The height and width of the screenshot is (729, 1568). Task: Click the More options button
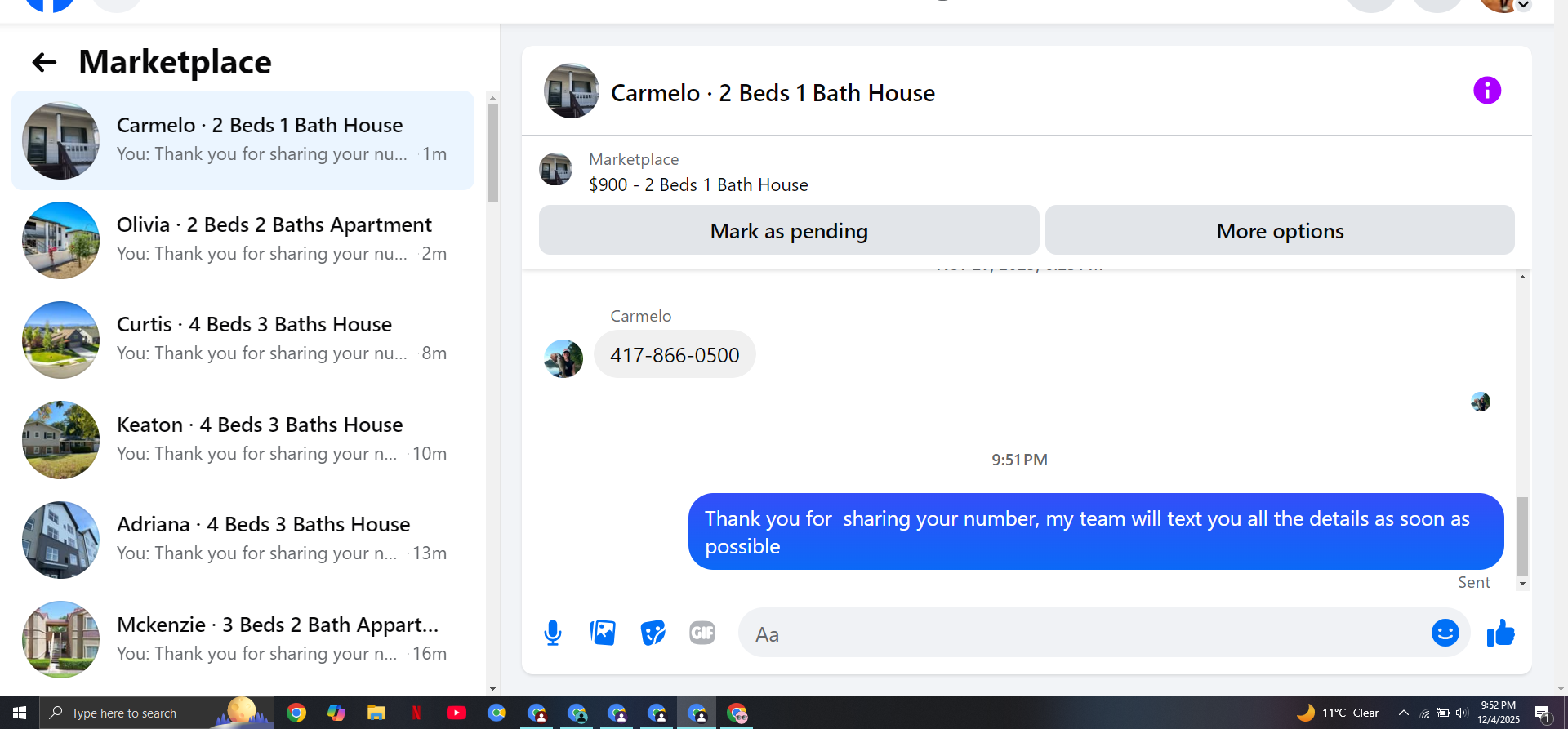pyautogui.click(x=1280, y=230)
